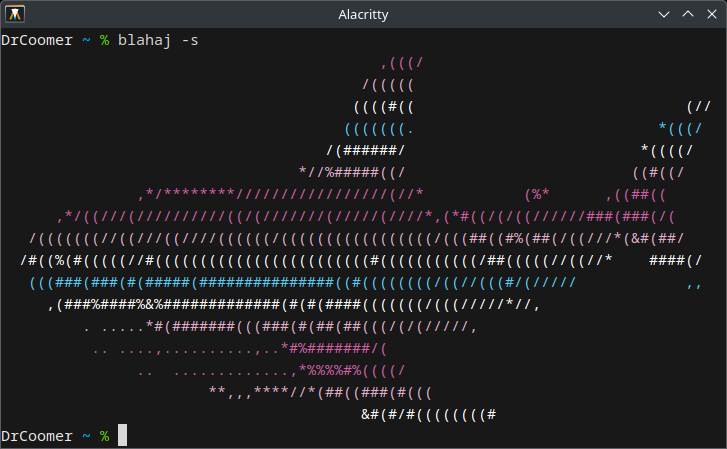Maximize the Alacritty terminal window
Image resolution: width=727 pixels, height=449 pixels.
(688, 14)
